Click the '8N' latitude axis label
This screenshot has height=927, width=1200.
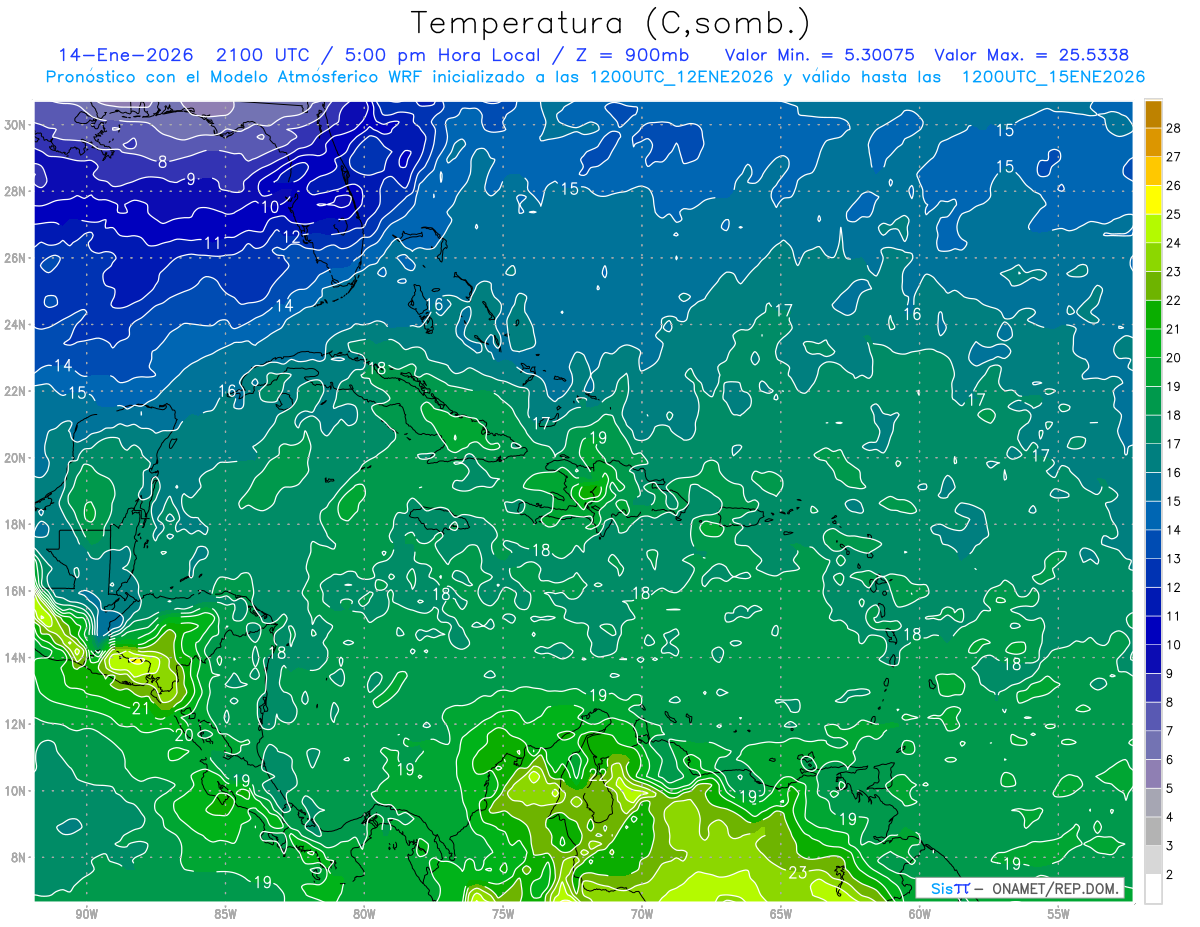coord(21,857)
